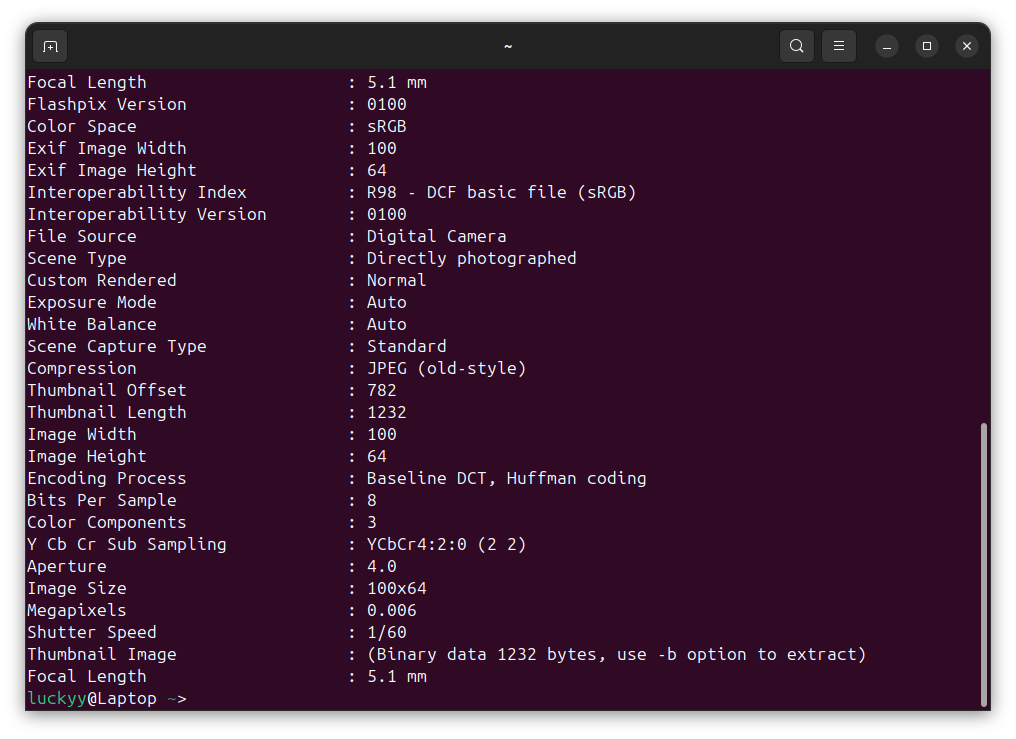1016x739 pixels.
Task: Click the window title showing ~
Action: tap(507, 46)
